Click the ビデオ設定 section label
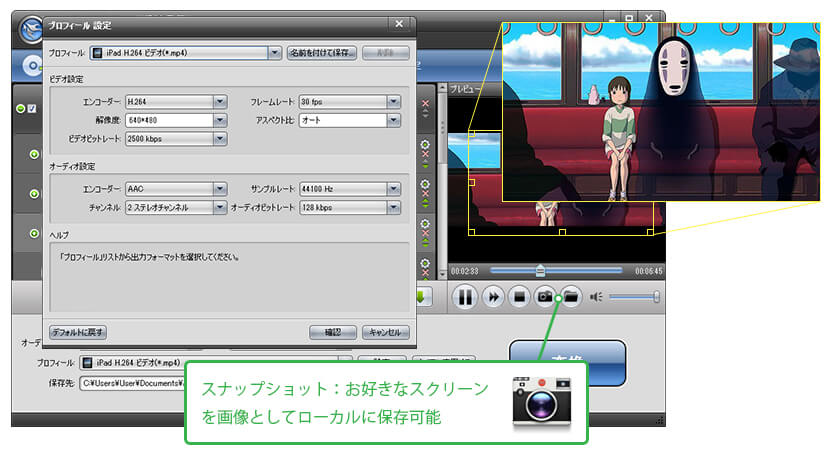This screenshot has height=450, width=826. 66,79
